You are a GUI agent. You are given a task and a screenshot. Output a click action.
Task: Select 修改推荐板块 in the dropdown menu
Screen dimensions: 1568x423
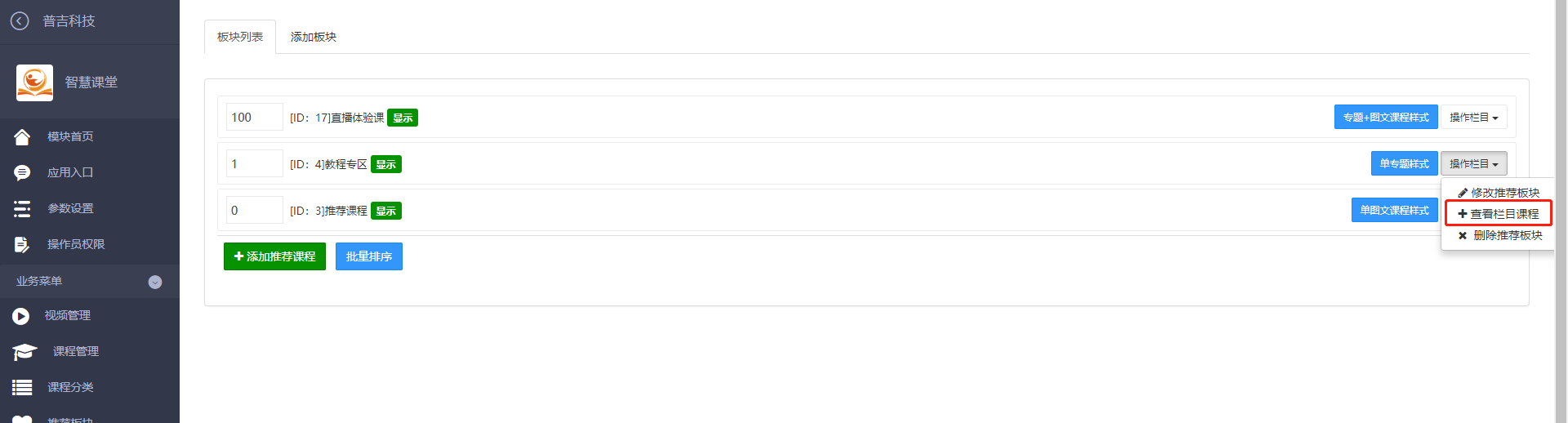(x=1499, y=193)
